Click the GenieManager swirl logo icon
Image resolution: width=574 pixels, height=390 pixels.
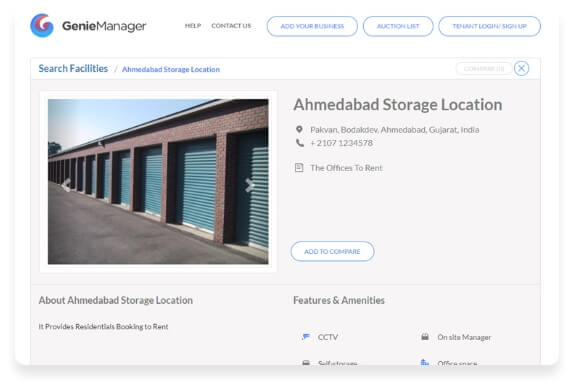point(42,26)
